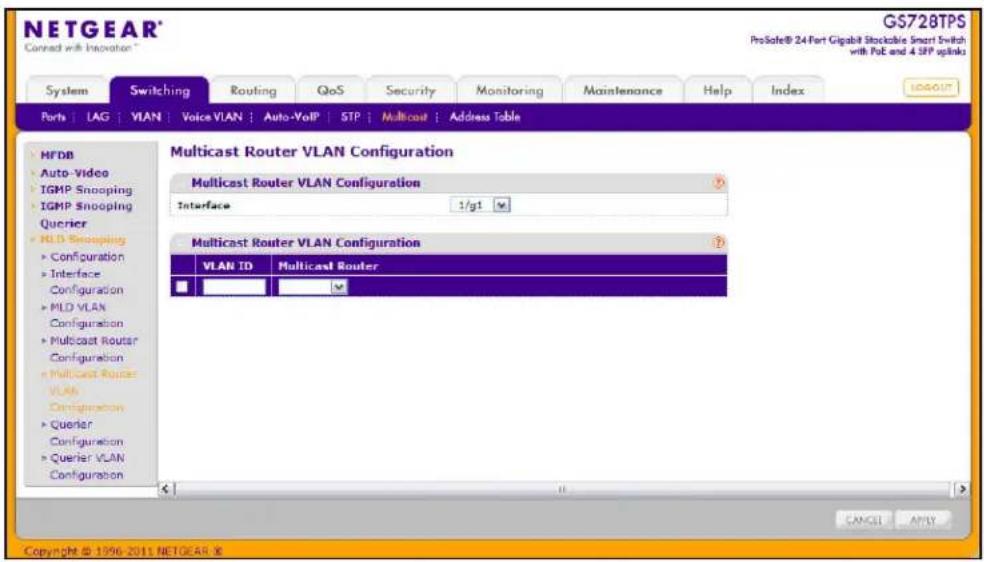Switch to the System tab
984x562 pixels.
[67, 91]
